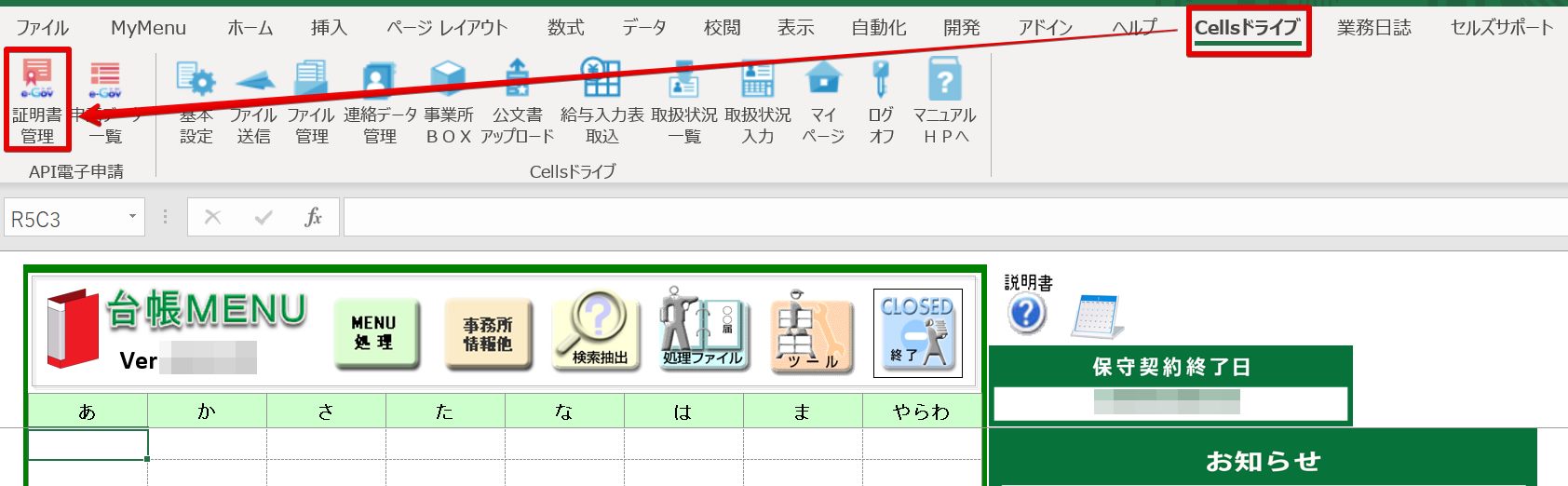Open 連絡データ管理 icon
This screenshot has height=486, width=1568.
380,101
